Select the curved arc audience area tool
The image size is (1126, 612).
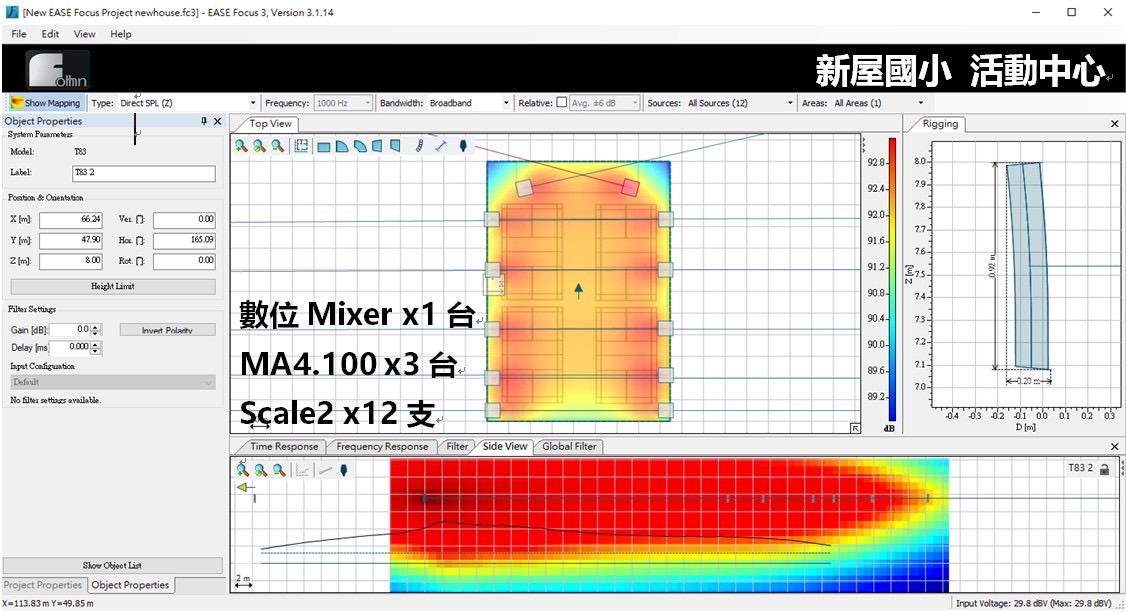click(360, 147)
